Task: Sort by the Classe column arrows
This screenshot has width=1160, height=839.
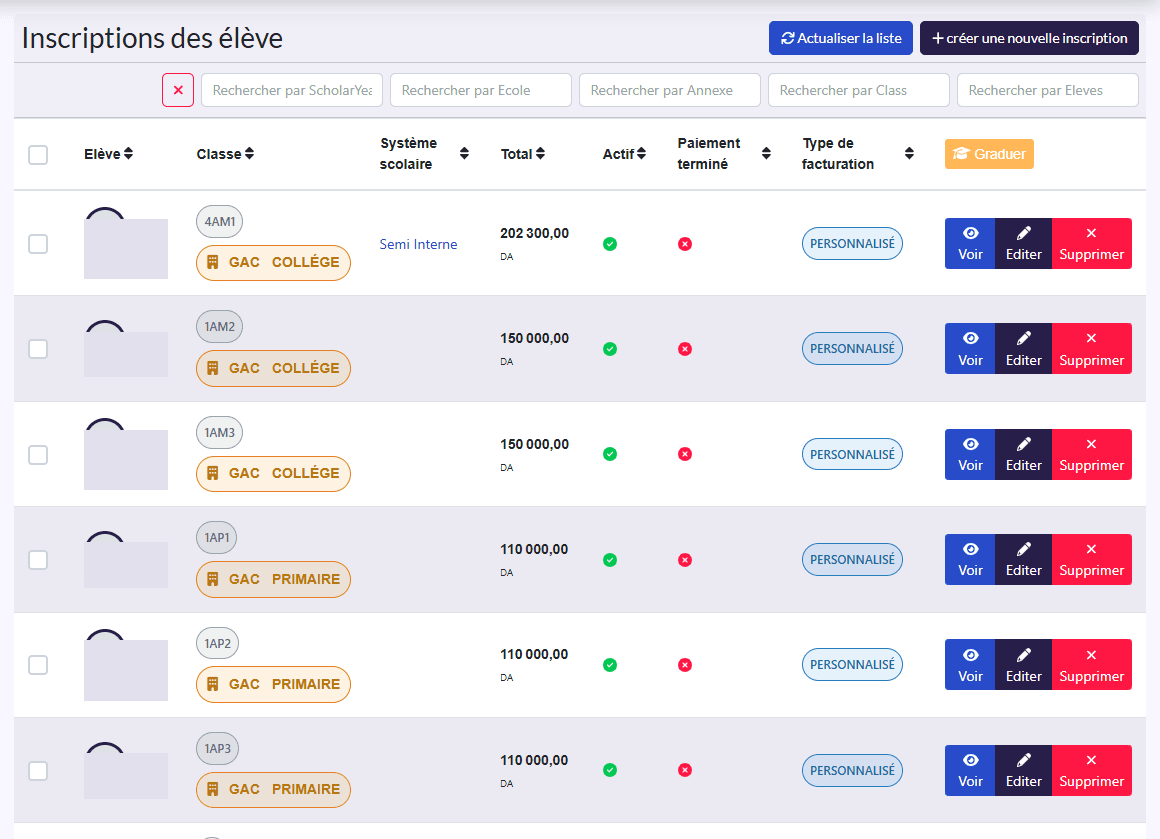Action: tap(249, 153)
